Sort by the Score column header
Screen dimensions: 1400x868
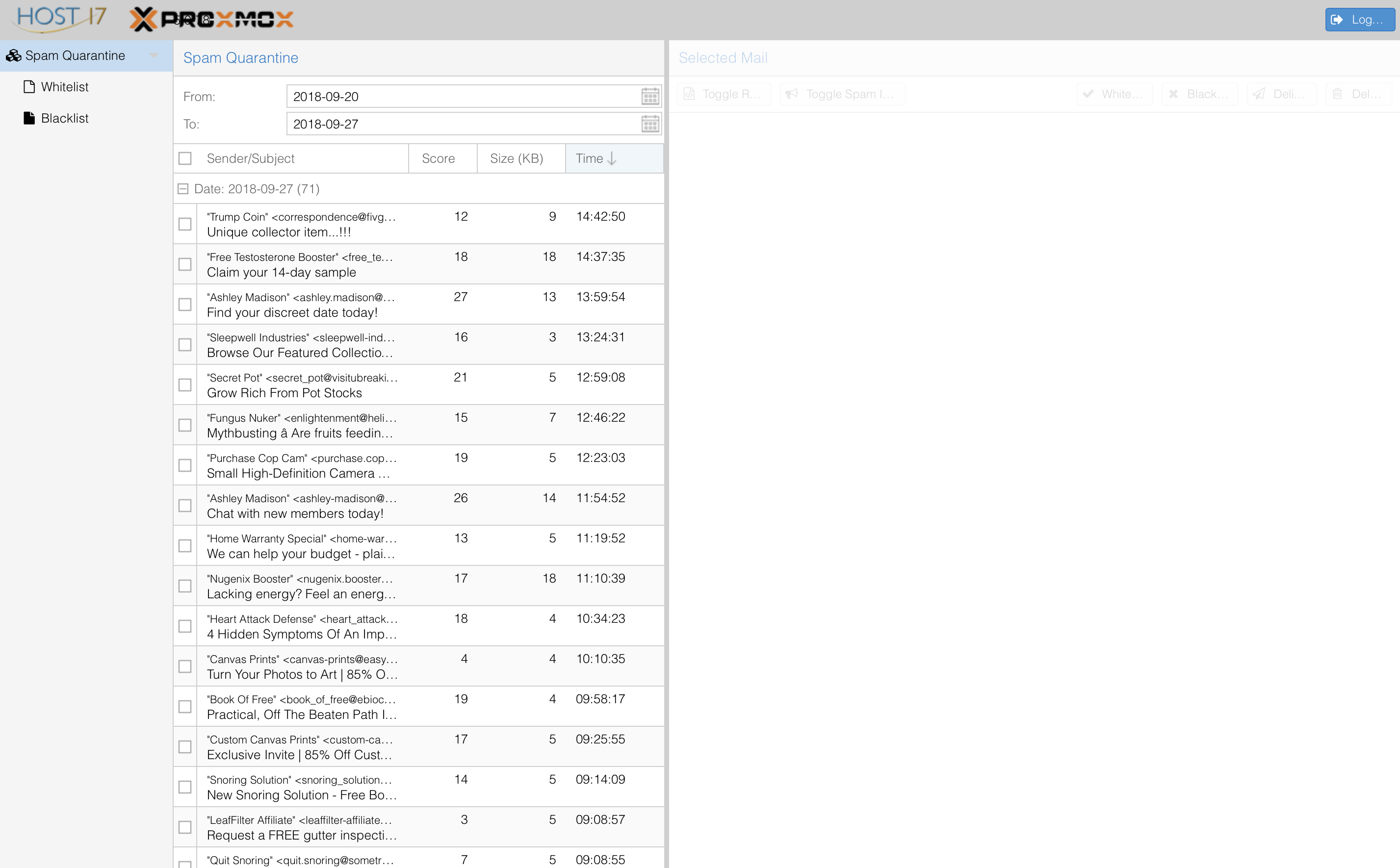(439, 158)
